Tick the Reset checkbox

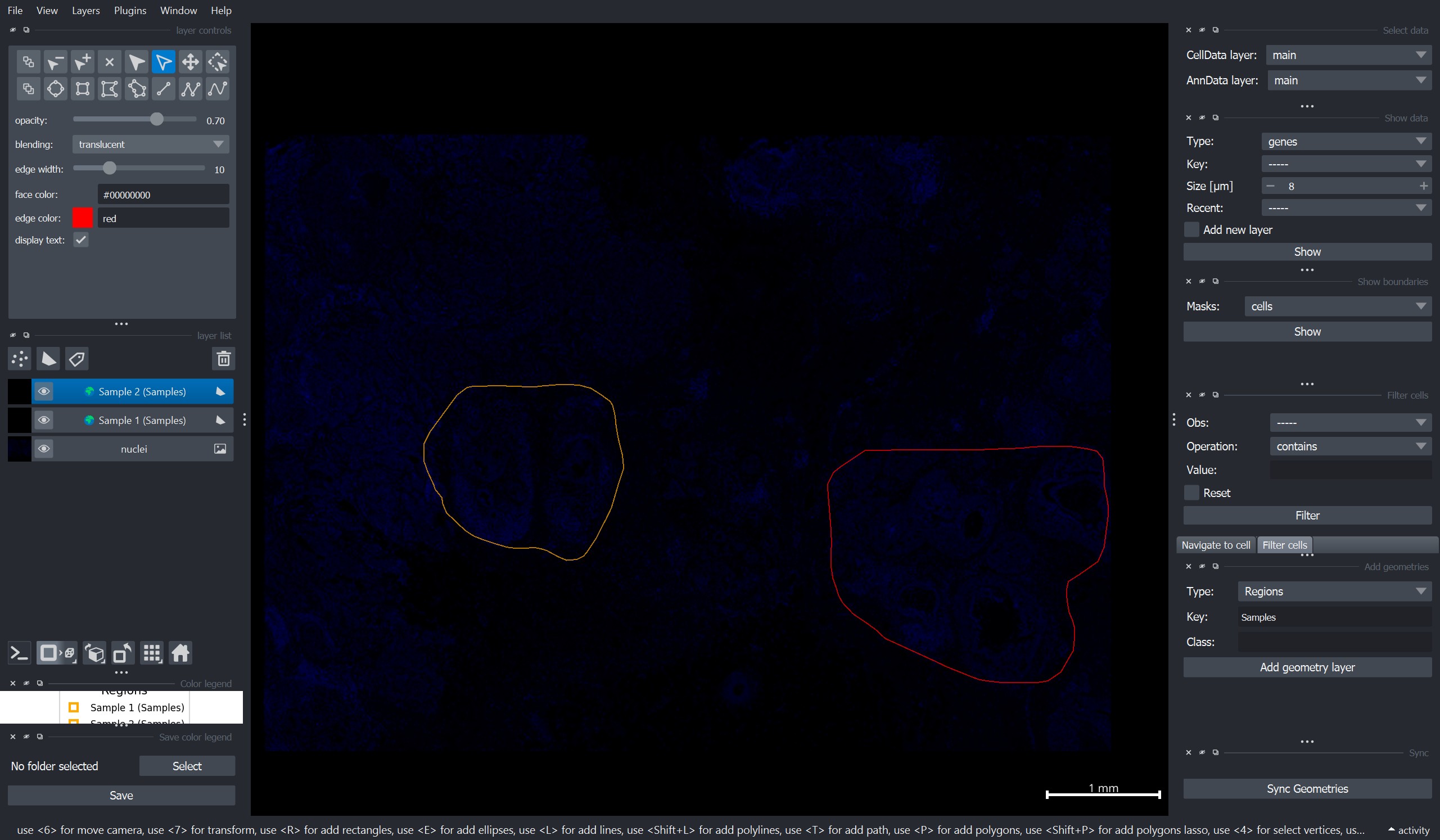[x=1191, y=493]
